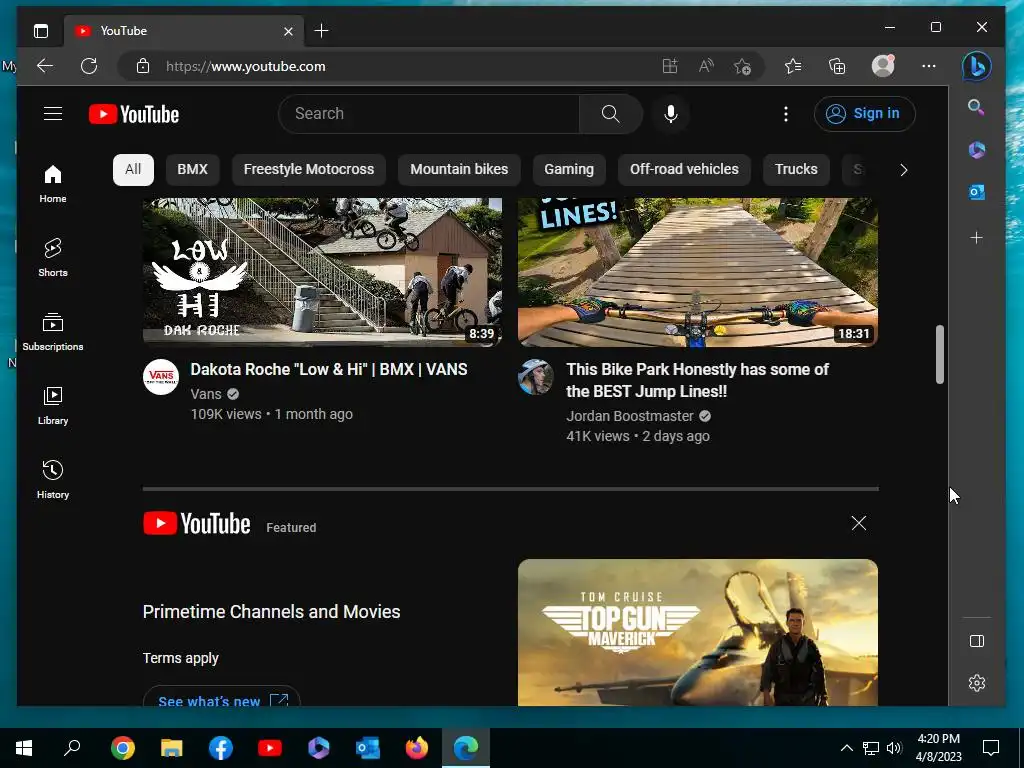Open the Favorites list icon
This screenshot has width=1024, height=768.
[793, 66]
